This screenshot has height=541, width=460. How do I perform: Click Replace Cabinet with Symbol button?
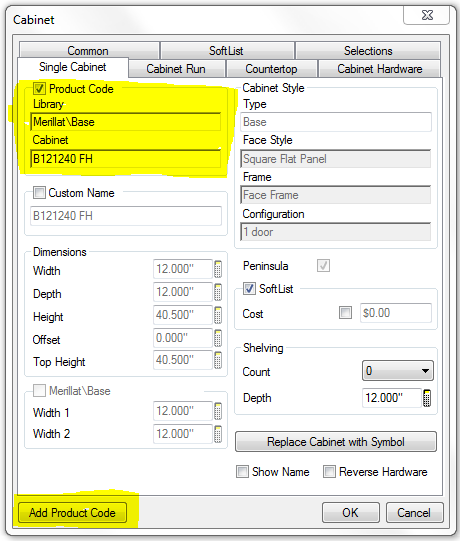point(336,442)
